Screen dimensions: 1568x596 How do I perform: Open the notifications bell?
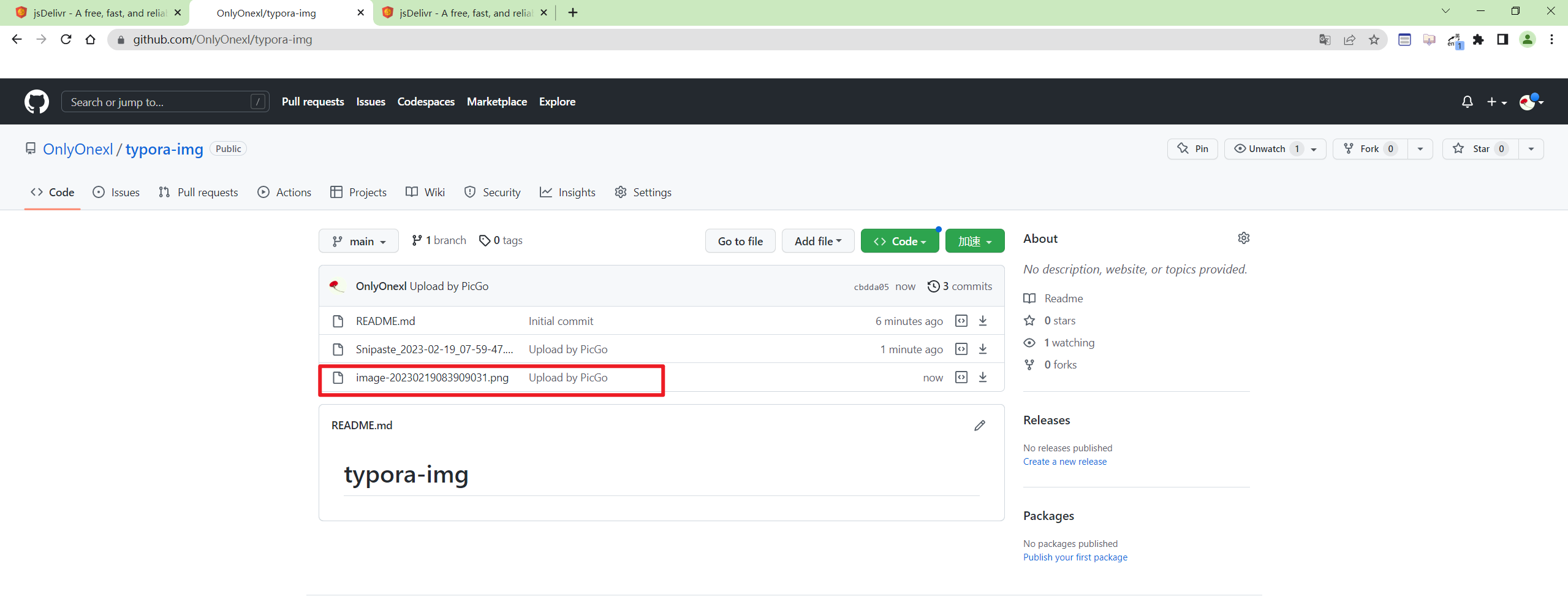(x=1467, y=102)
